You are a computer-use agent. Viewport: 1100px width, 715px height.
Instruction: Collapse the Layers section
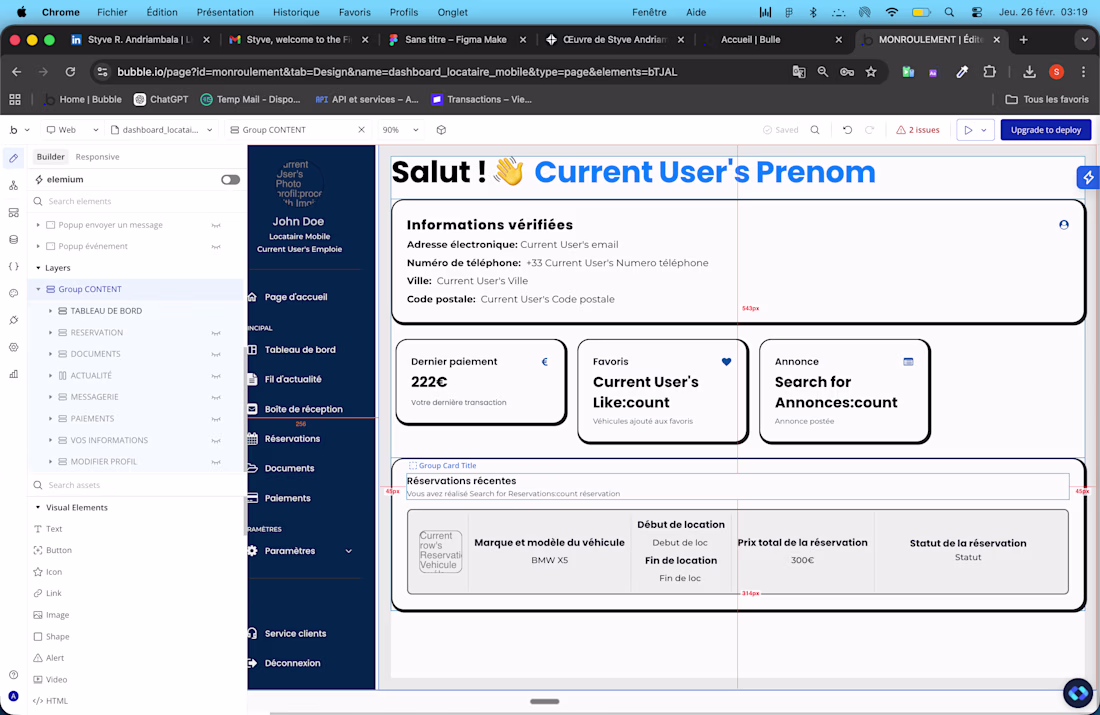click(38, 267)
